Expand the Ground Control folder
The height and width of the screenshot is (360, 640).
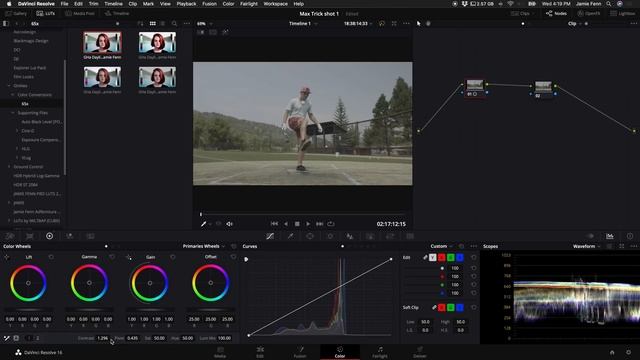[9, 167]
